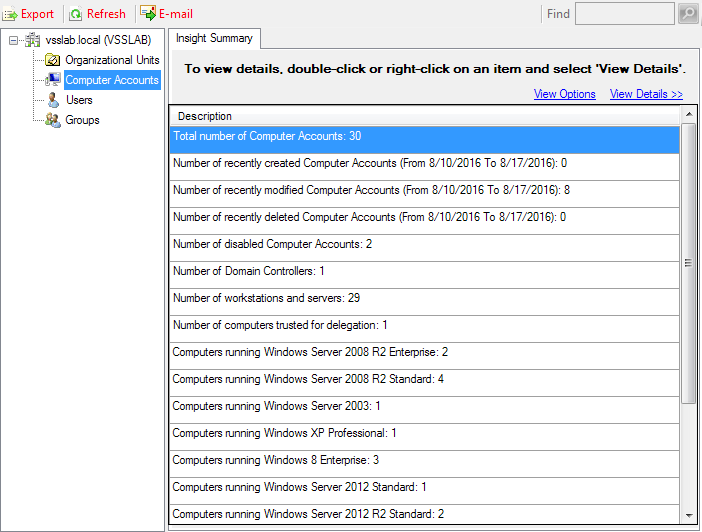Select 'Windows Server 2012 R2 Standard: 2' row
Screen dimensions: 702x532
click(424, 514)
